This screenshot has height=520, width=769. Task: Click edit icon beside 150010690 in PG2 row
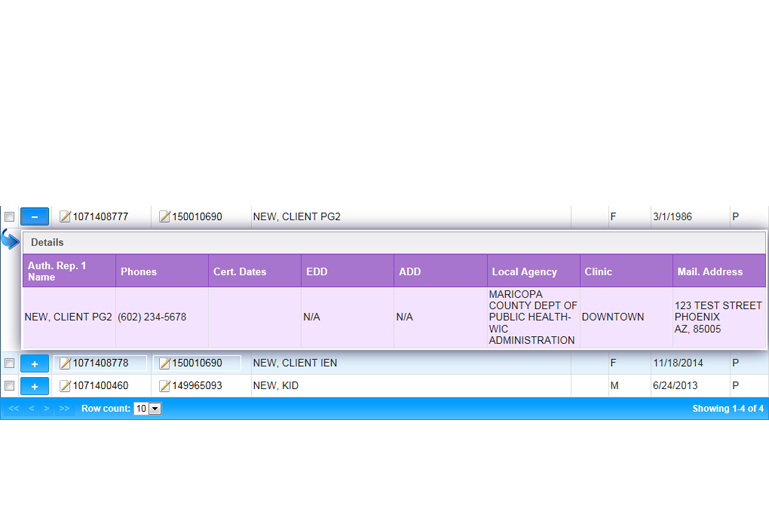[165, 217]
